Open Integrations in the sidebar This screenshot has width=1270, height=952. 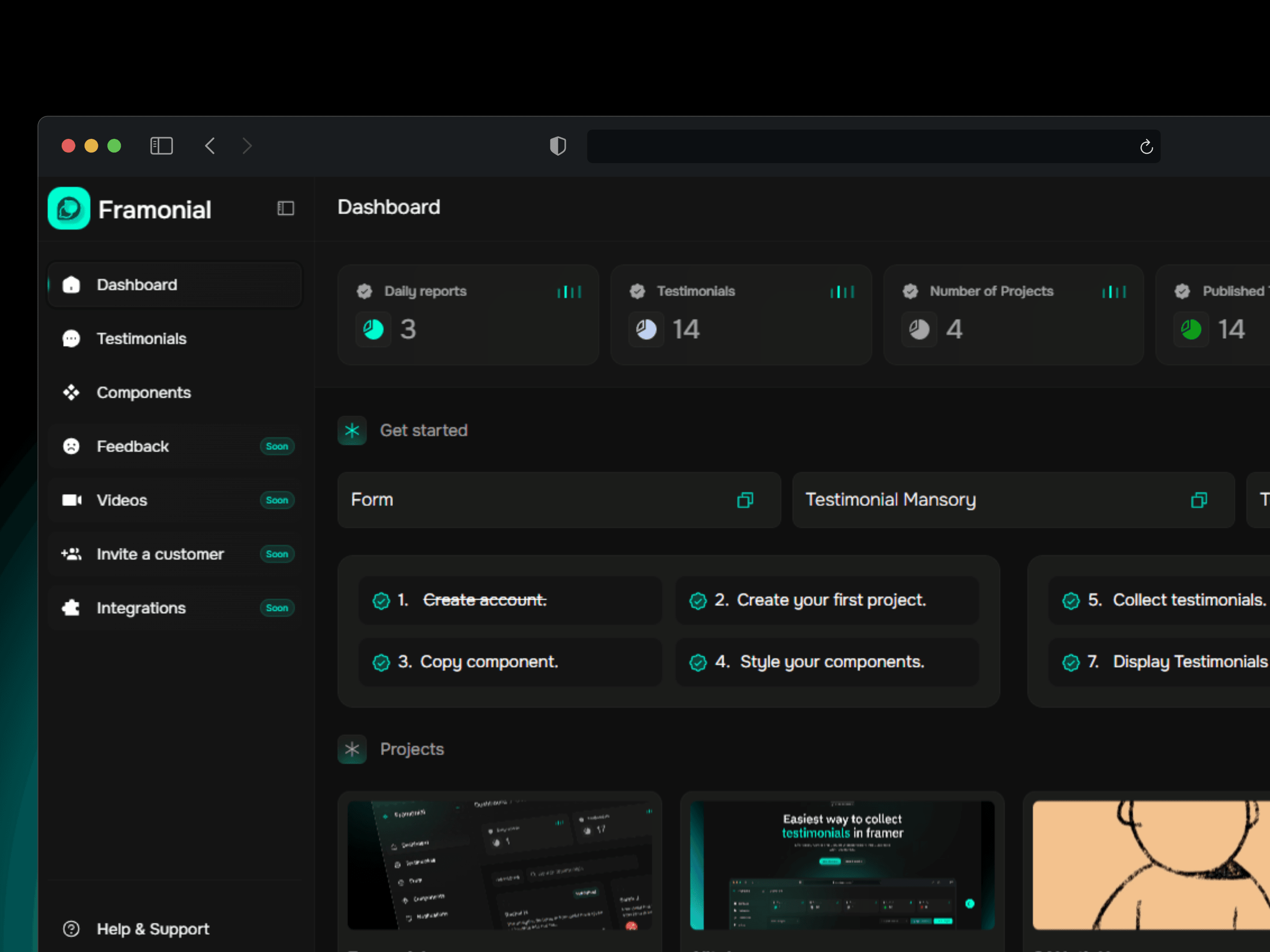coord(175,608)
